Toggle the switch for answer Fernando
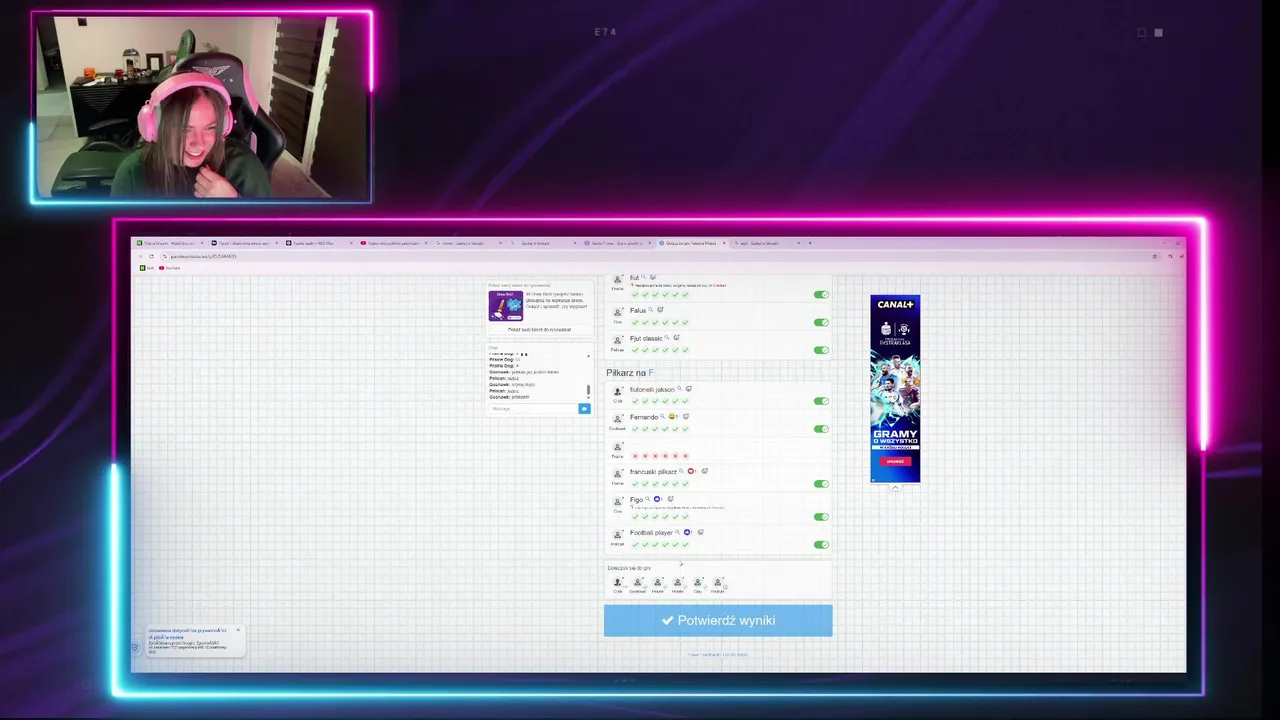Image resolution: width=1280 pixels, height=720 pixels. [x=821, y=429]
